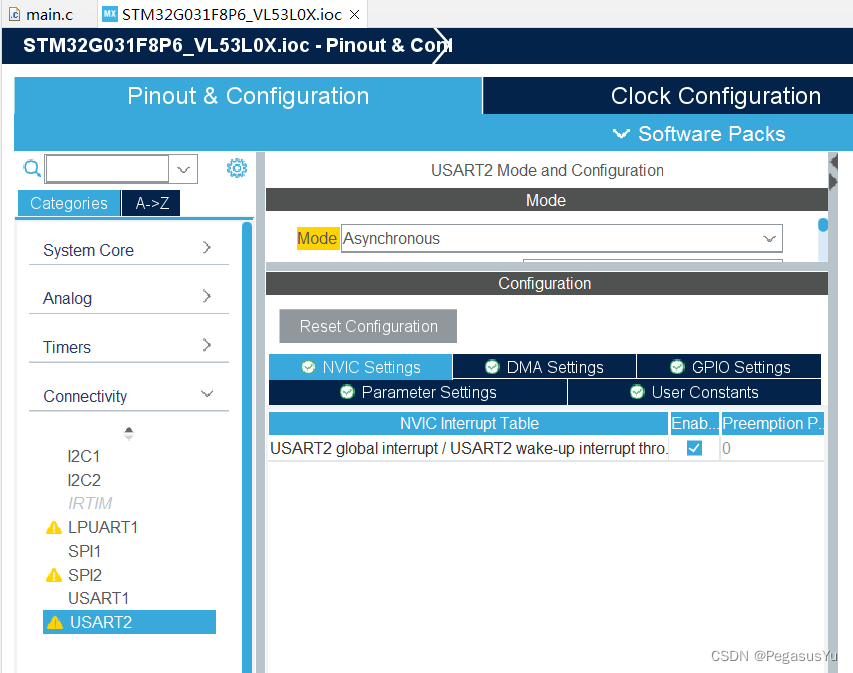The height and width of the screenshot is (673, 853).
Task: Click the search magnifier icon
Action: (x=32, y=169)
